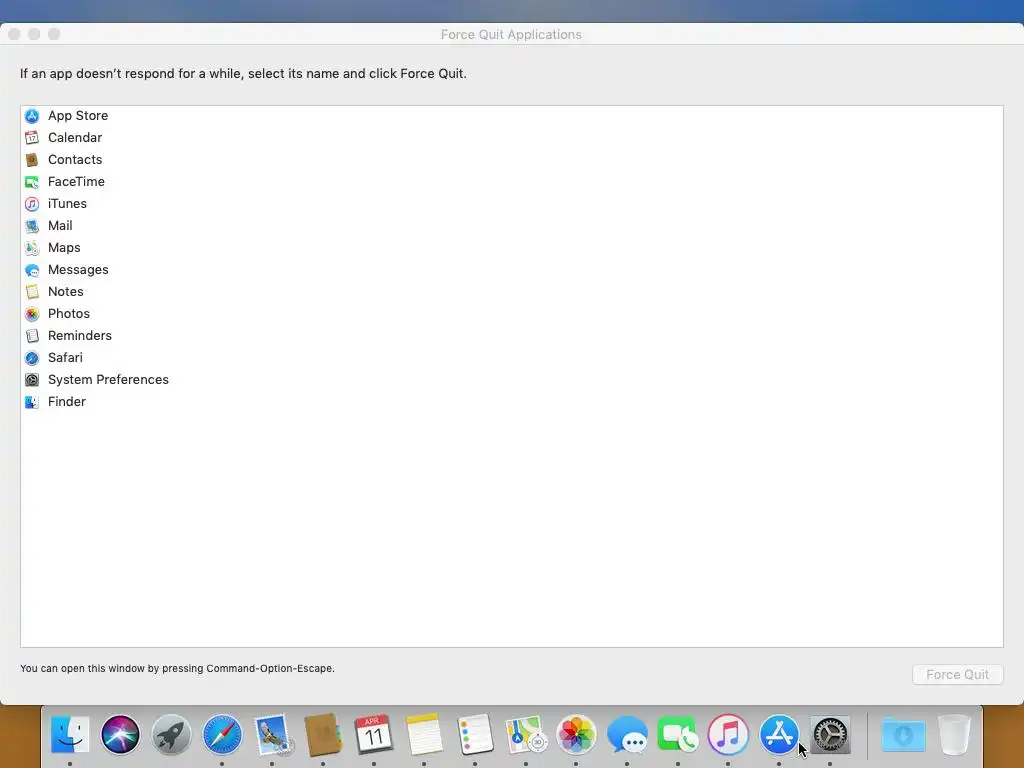Open Launchpad rocket in the Dock

[x=171, y=735]
